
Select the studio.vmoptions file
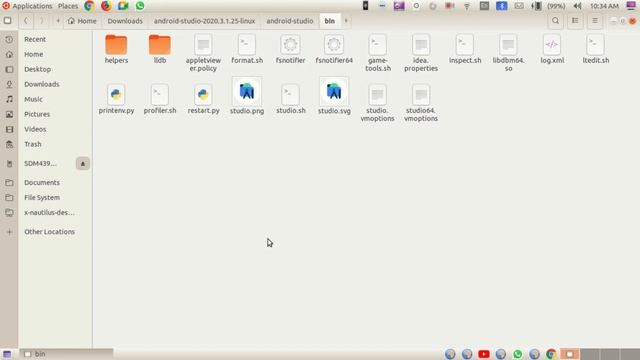[x=378, y=104]
